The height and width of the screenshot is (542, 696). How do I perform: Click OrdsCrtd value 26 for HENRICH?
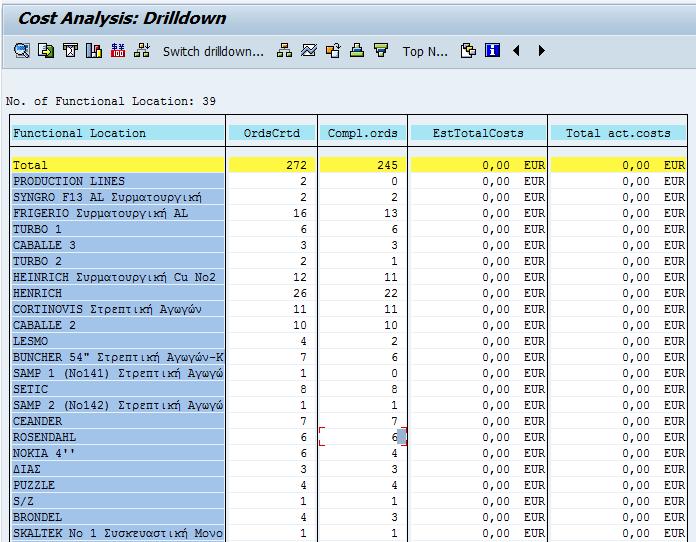pyautogui.click(x=300, y=293)
